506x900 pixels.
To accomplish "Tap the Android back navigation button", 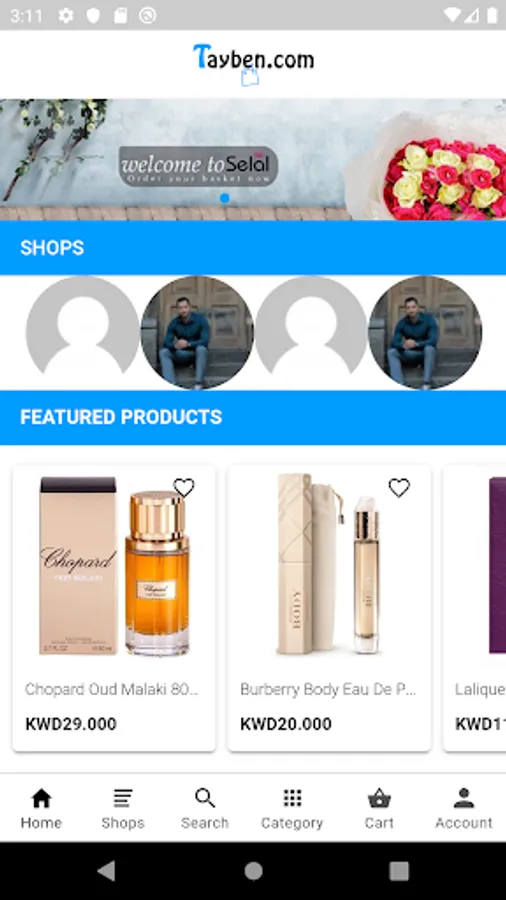I will point(106,871).
